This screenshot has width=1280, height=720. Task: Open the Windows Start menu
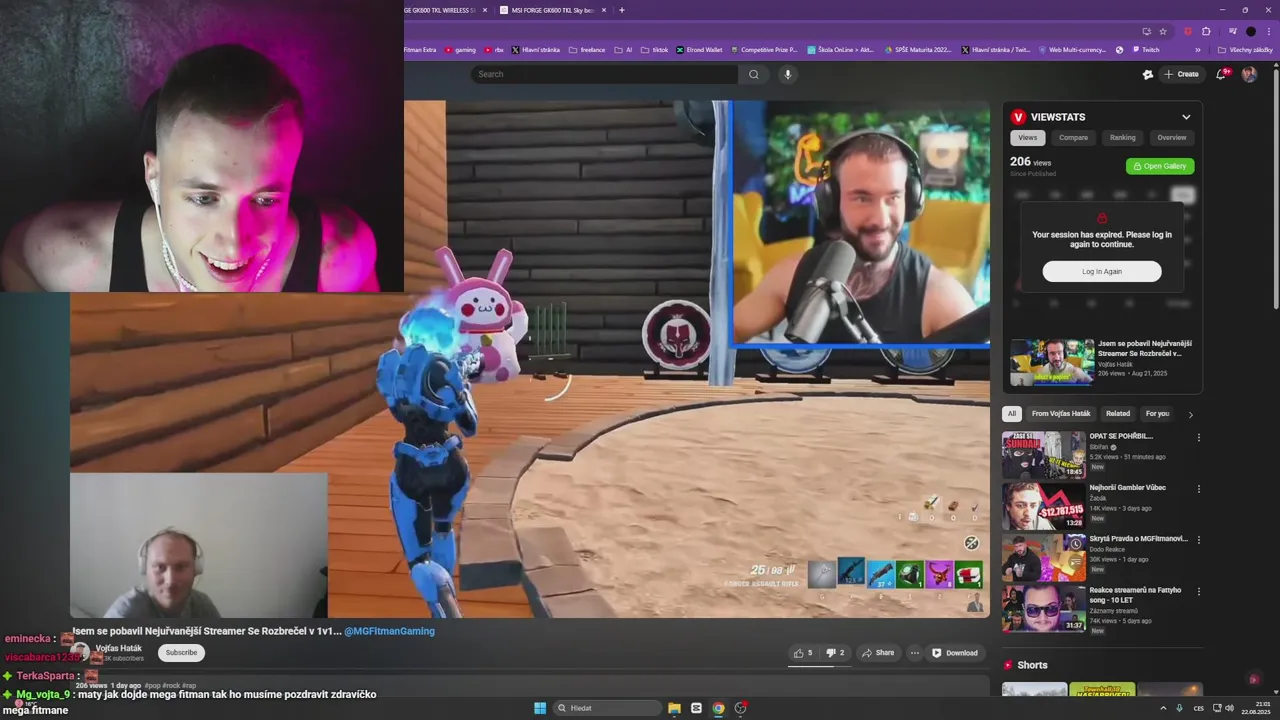click(x=540, y=708)
